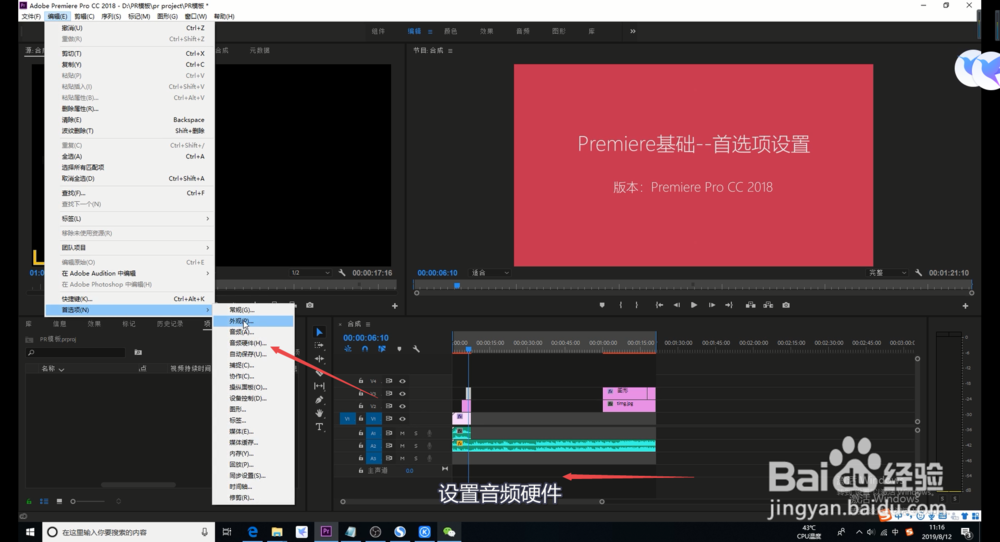Choose 外观(P)... in preferences submenu
The image size is (1000, 542).
point(253,321)
